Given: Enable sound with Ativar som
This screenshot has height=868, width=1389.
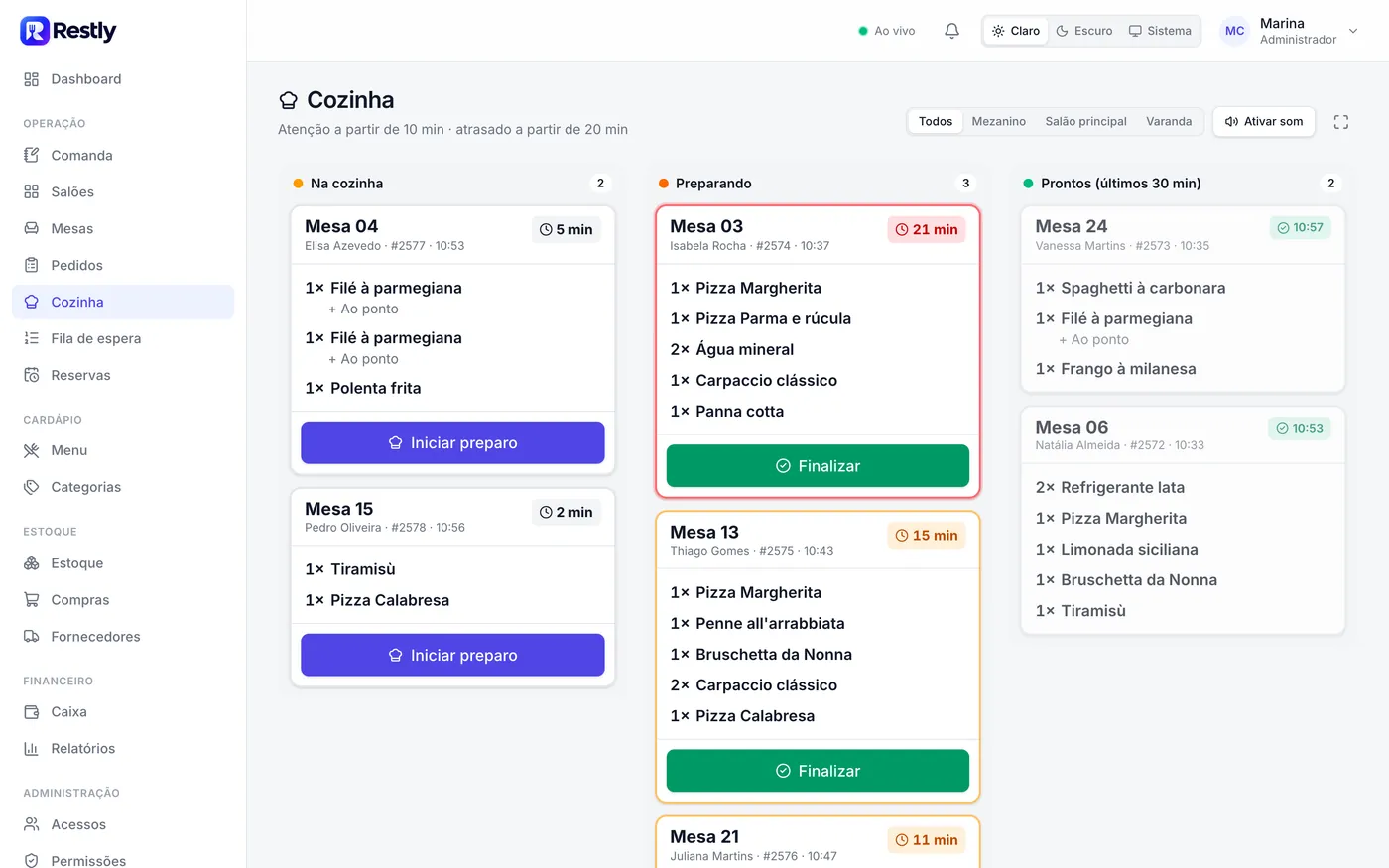Looking at the screenshot, I should (x=1264, y=122).
